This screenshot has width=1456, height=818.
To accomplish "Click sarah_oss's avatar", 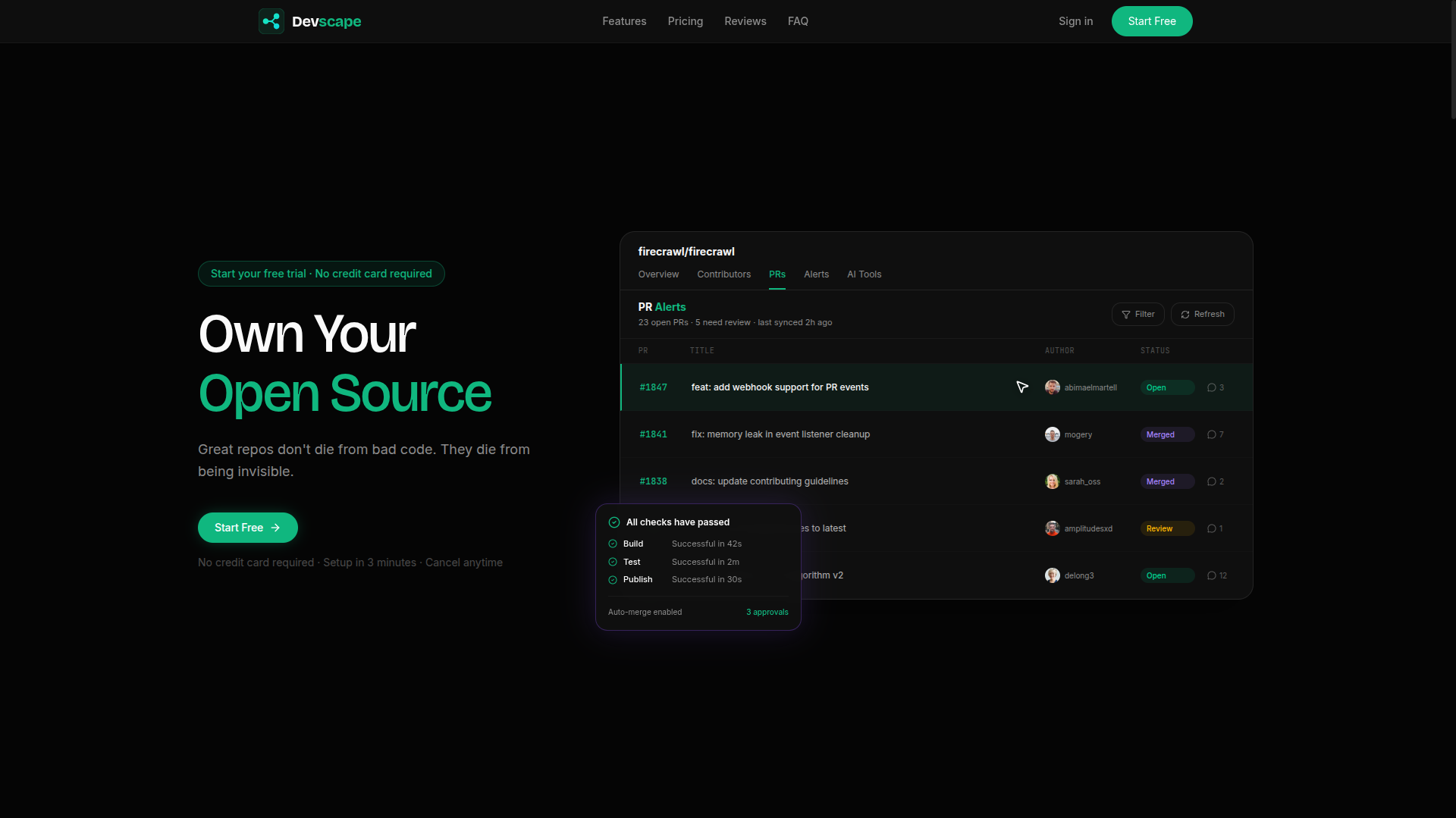I will coord(1053,481).
